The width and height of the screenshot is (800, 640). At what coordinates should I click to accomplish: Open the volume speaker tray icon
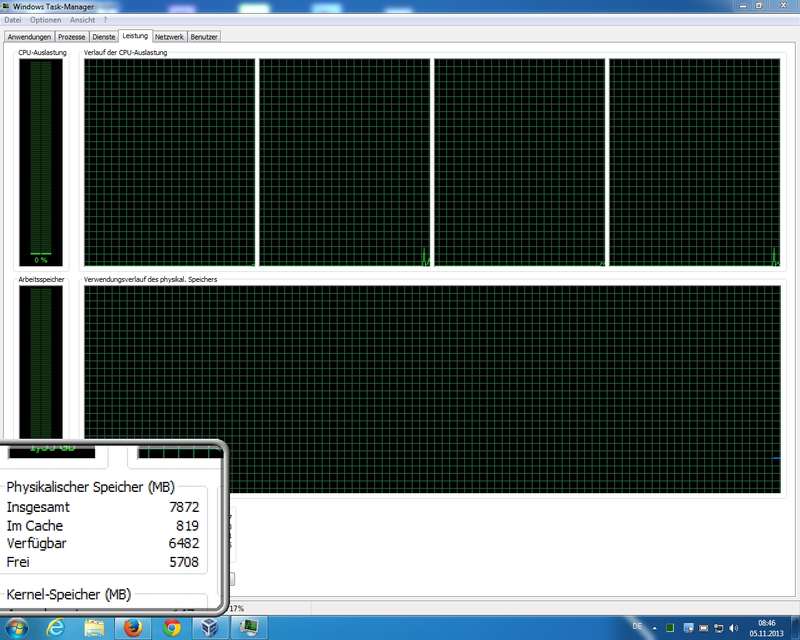tap(734, 628)
